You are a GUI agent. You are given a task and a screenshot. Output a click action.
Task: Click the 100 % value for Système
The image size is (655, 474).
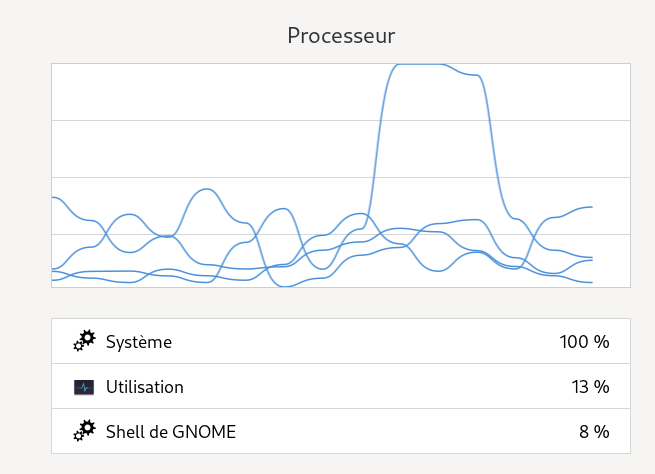(x=584, y=342)
